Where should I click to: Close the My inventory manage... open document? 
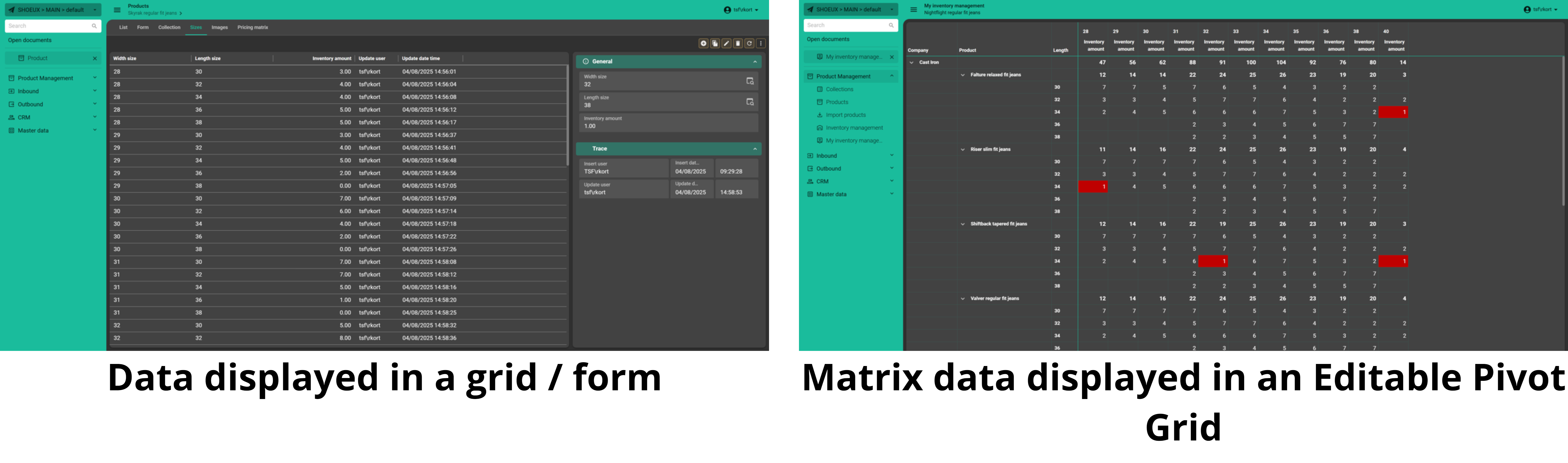pyautogui.click(x=892, y=57)
